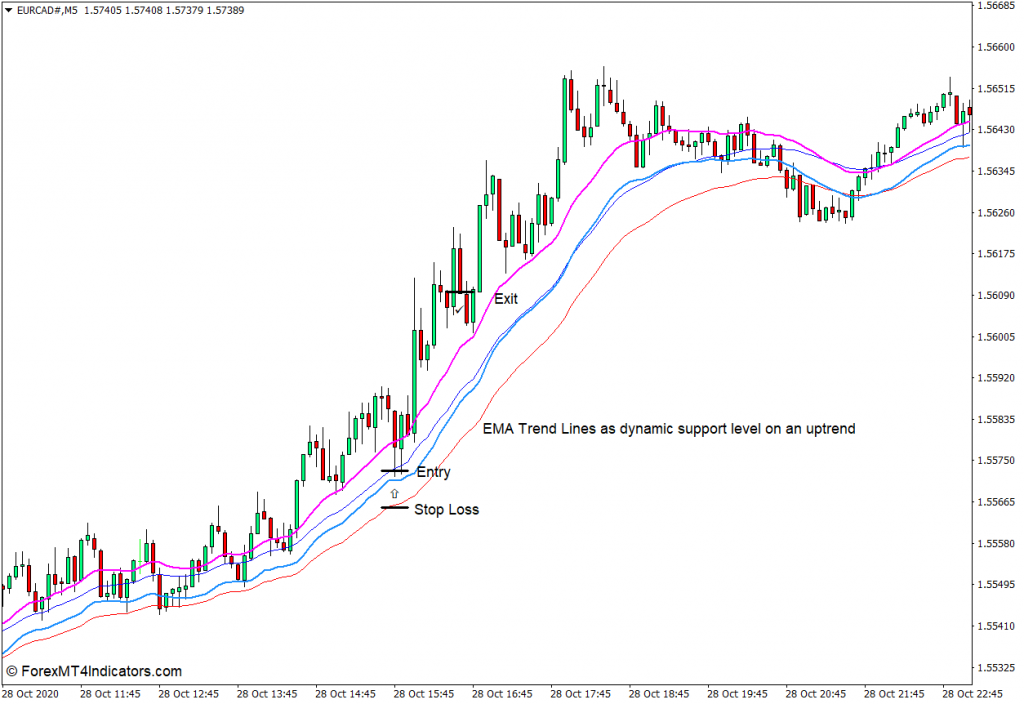
Task: Click the '28 Oct 21:45' time label
Action: [x=894, y=694]
